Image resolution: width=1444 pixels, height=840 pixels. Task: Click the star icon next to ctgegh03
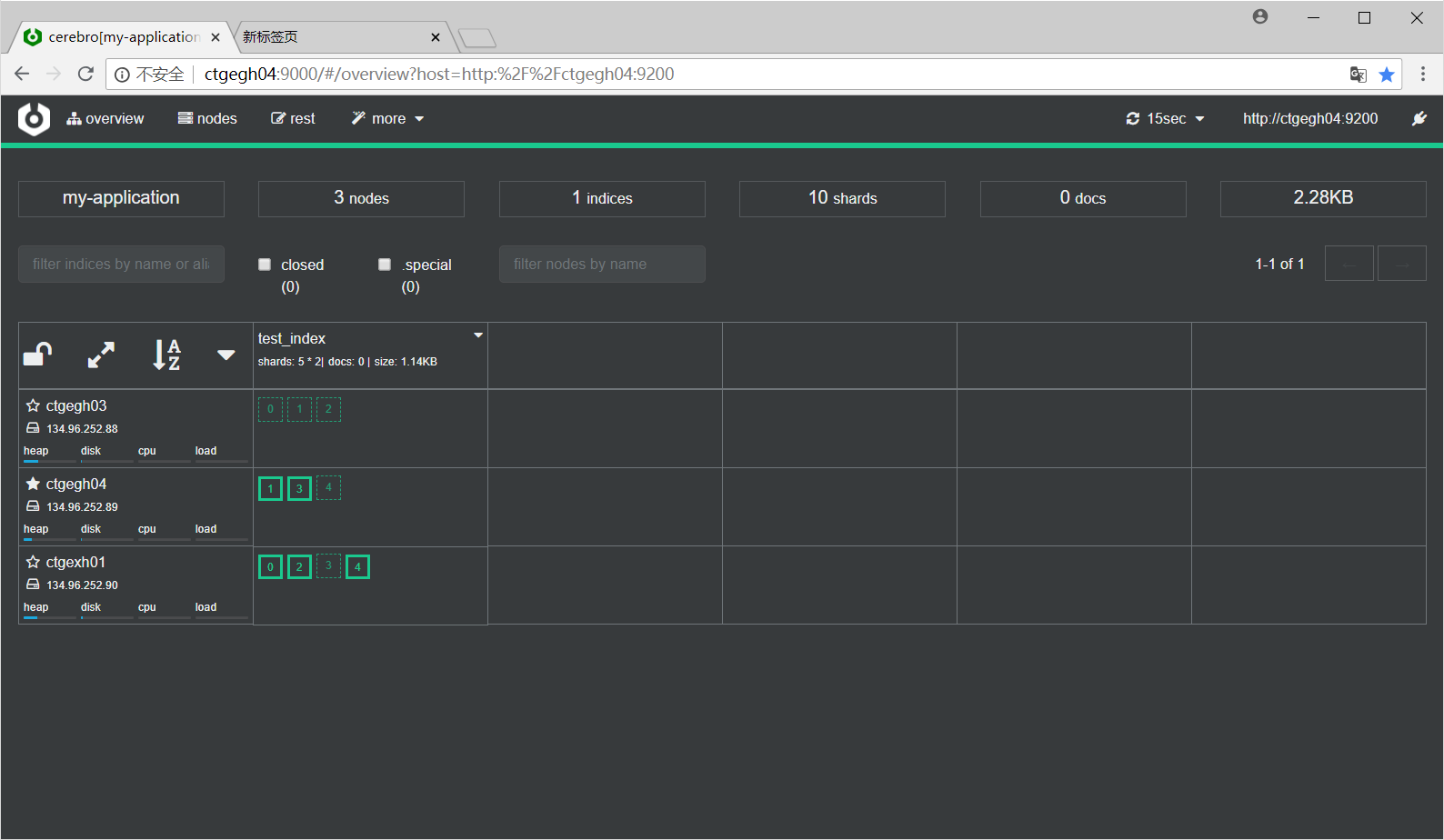pos(33,405)
